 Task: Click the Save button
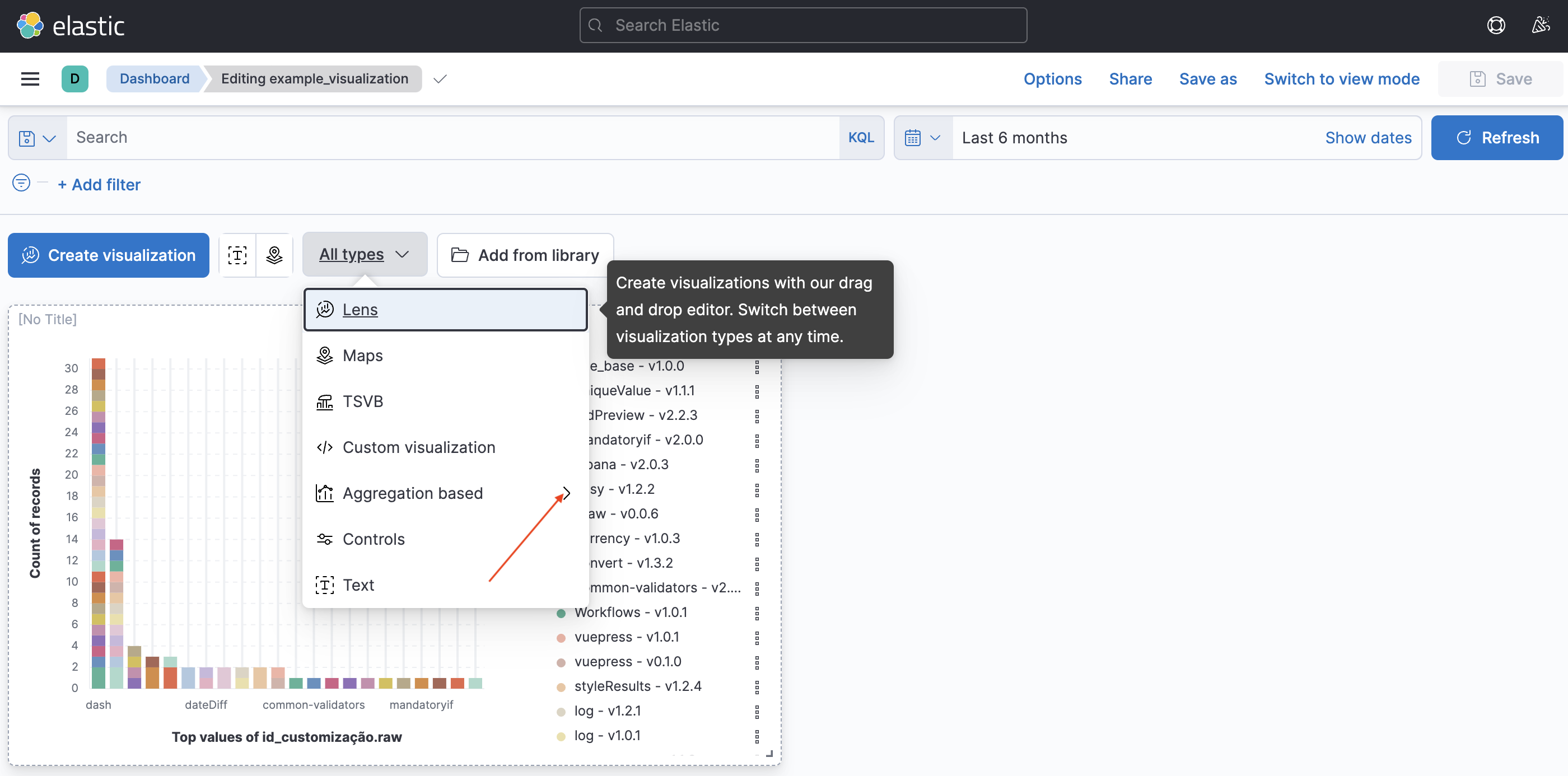1500,78
